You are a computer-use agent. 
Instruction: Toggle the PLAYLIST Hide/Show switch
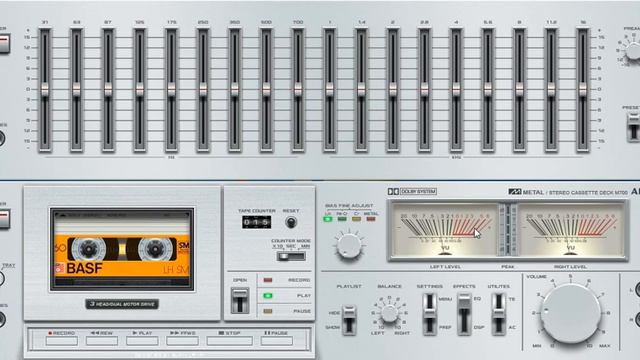pyautogui.click(x=349, y=320)
